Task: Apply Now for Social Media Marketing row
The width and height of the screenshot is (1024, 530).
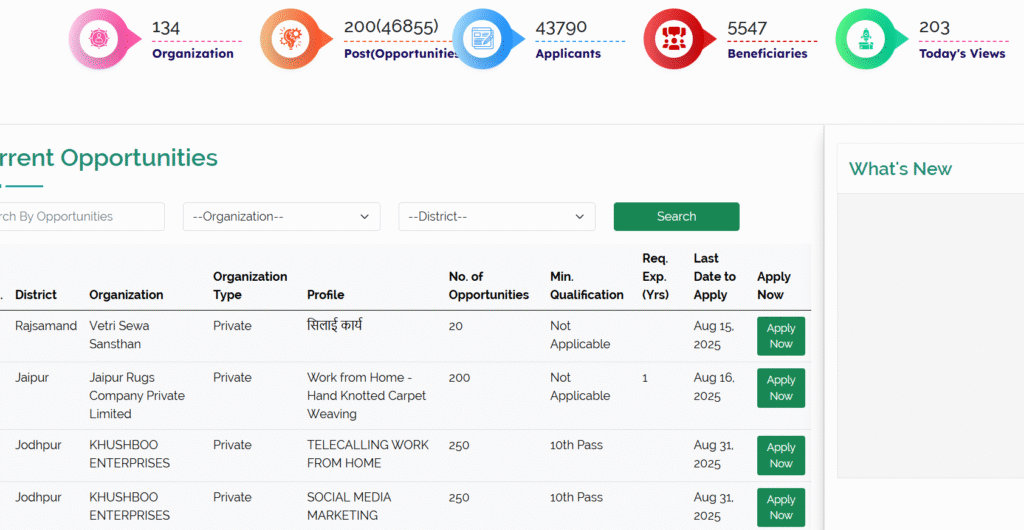Action: [781, 507]
